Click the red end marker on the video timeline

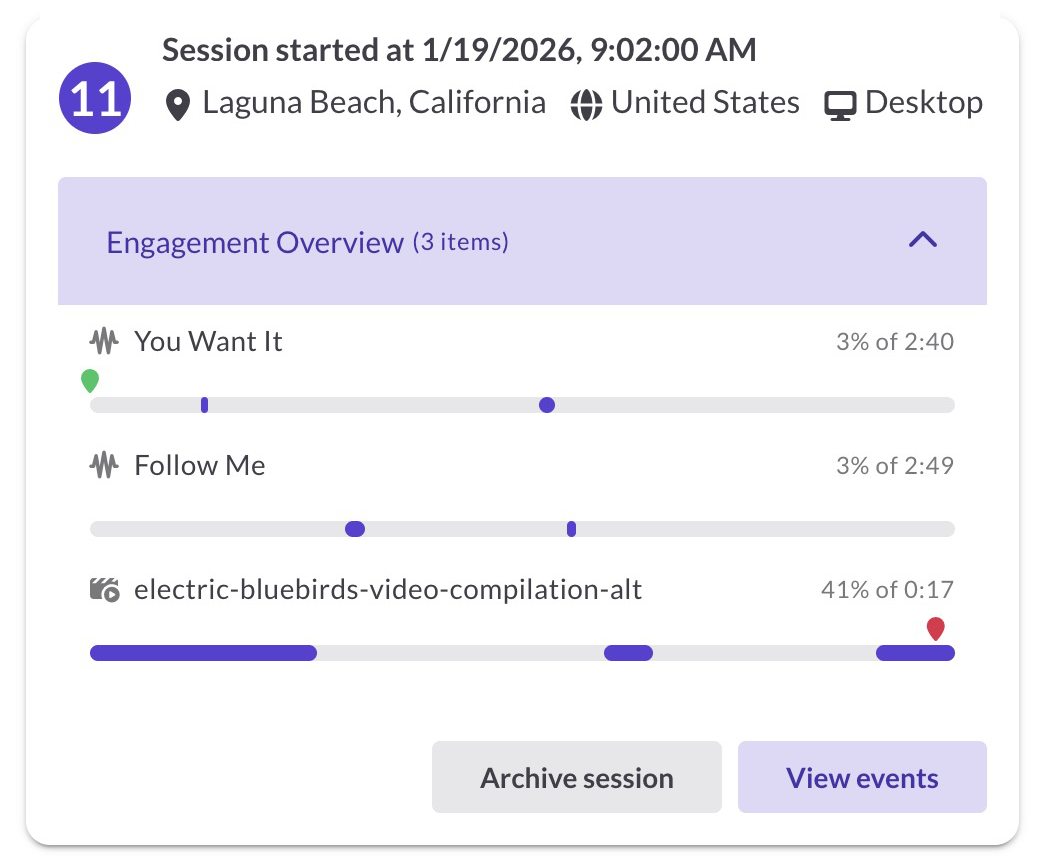pos(935,629)
